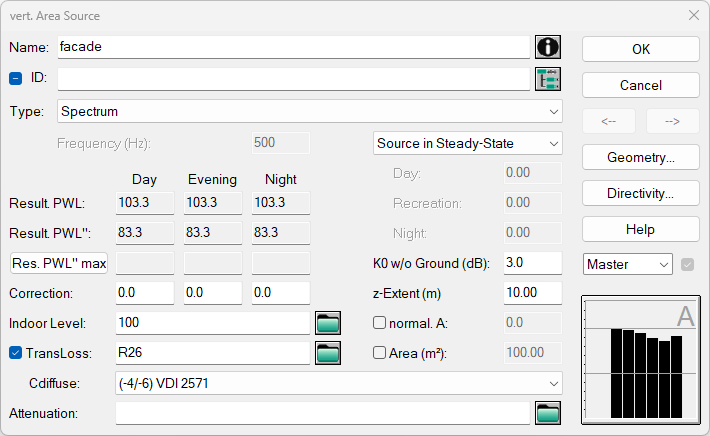Open the Master variant dropdown

pos(628,264)
